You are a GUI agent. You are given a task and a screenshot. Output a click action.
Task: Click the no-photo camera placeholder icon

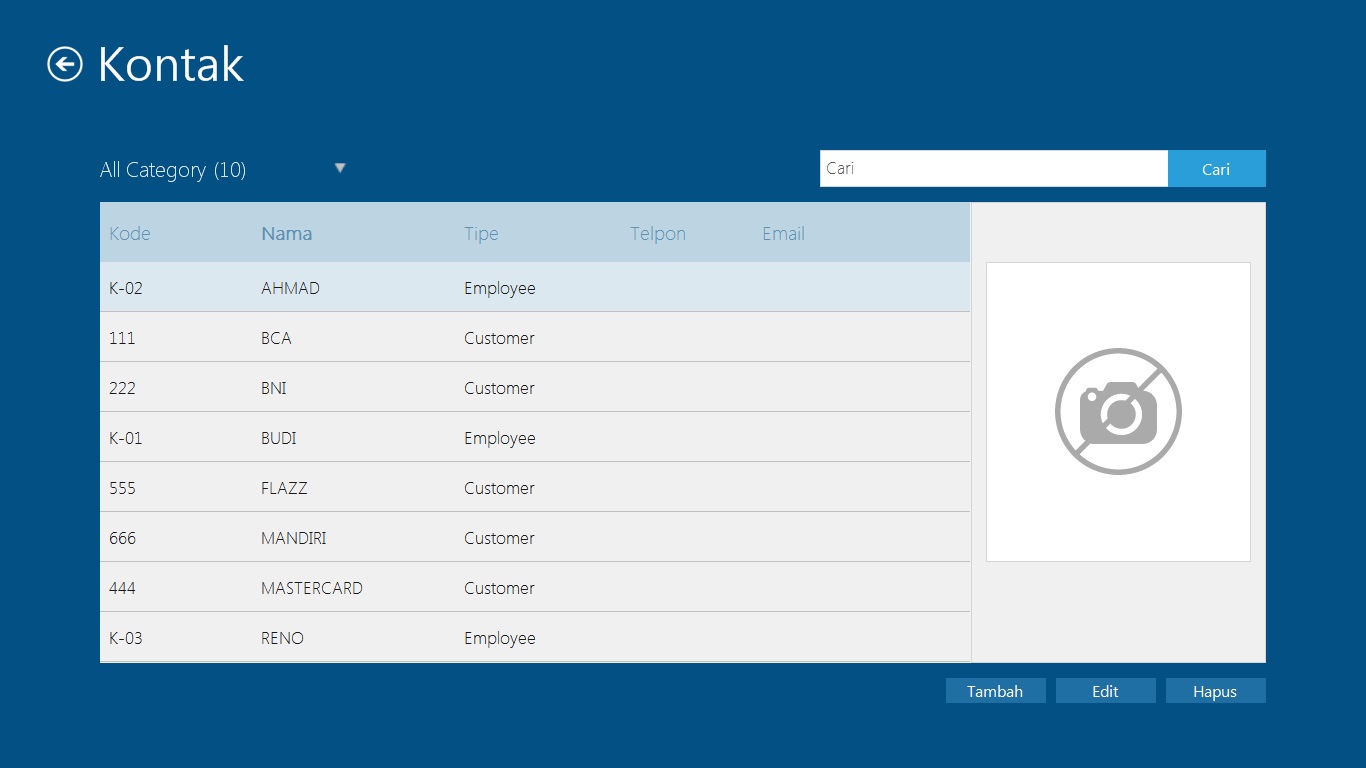(x=1118, y=411)
